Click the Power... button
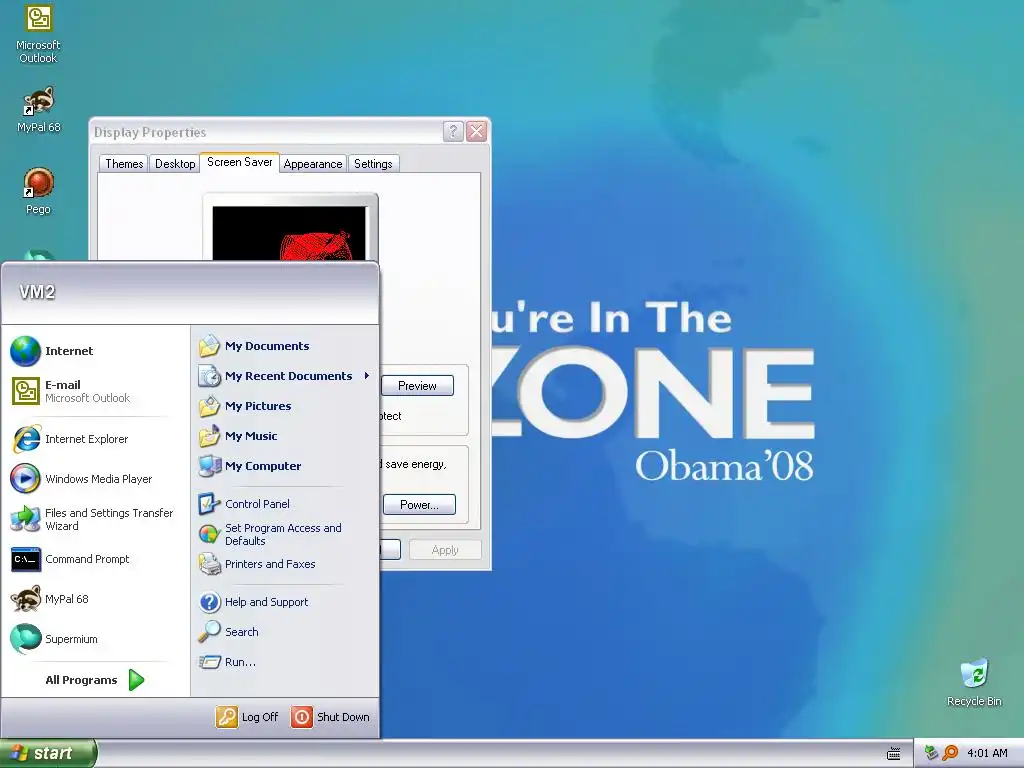 click(419, 505)
